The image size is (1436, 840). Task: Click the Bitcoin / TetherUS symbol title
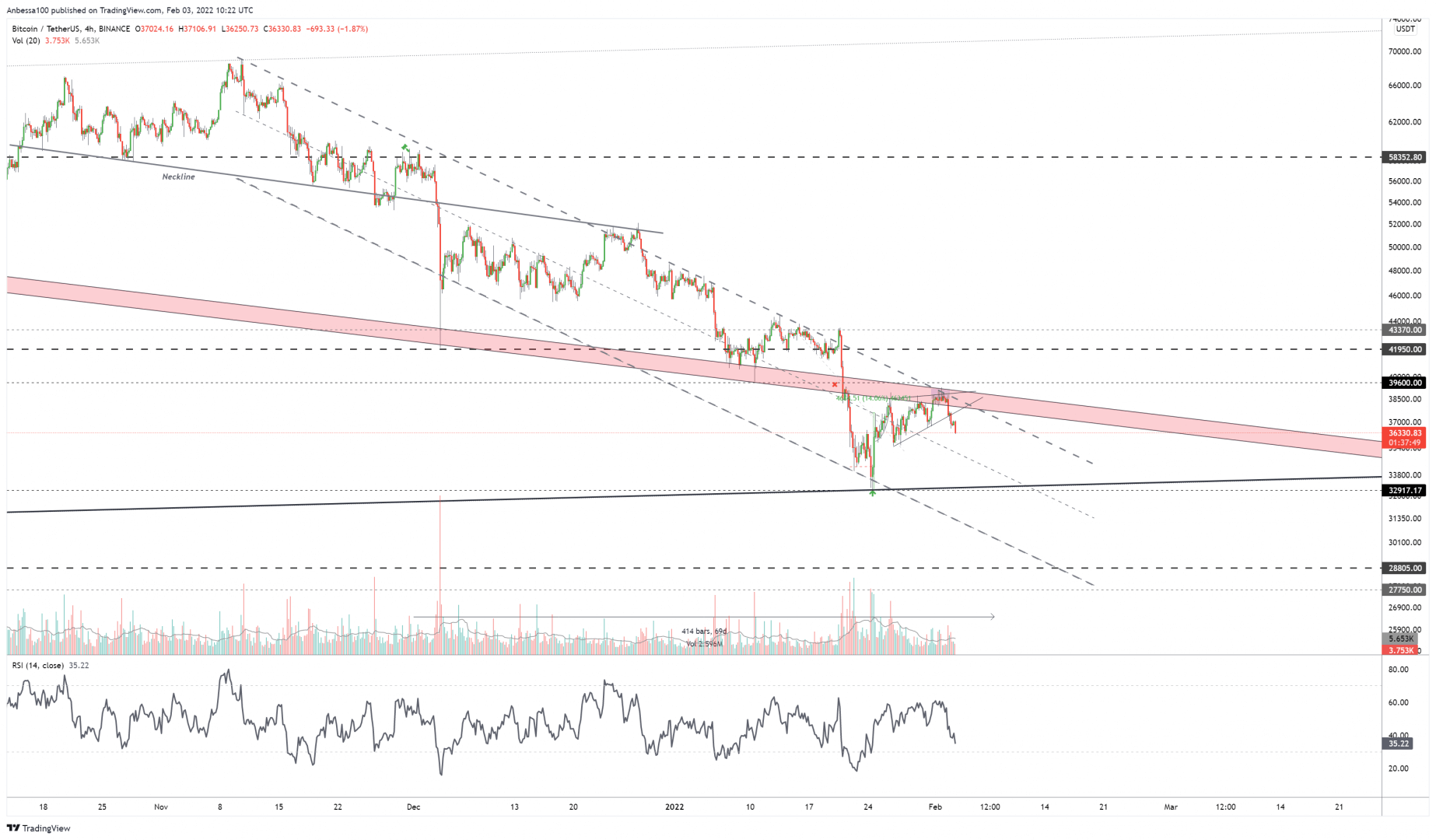point(71,29)
